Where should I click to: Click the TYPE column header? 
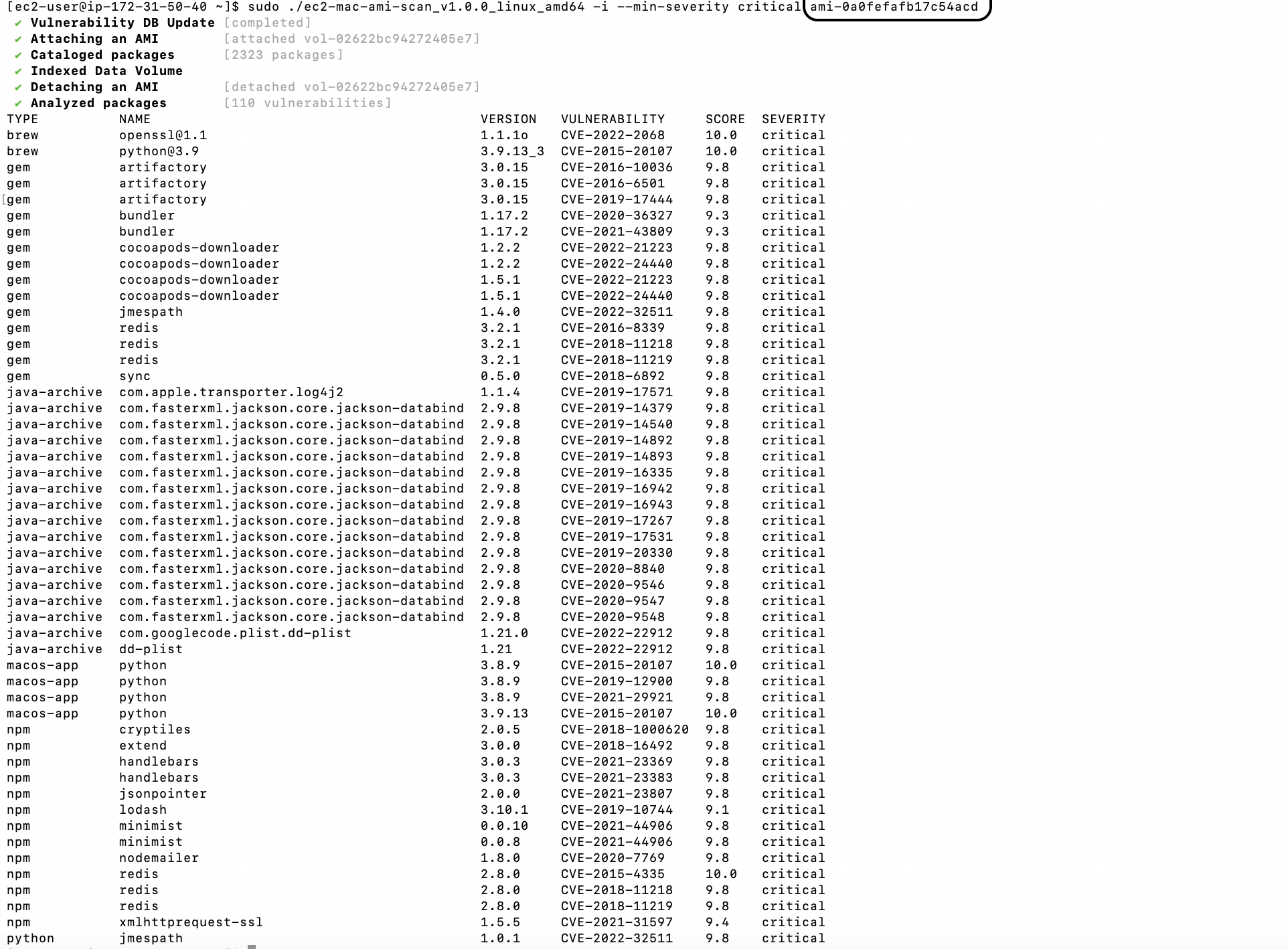click(23, 119)
